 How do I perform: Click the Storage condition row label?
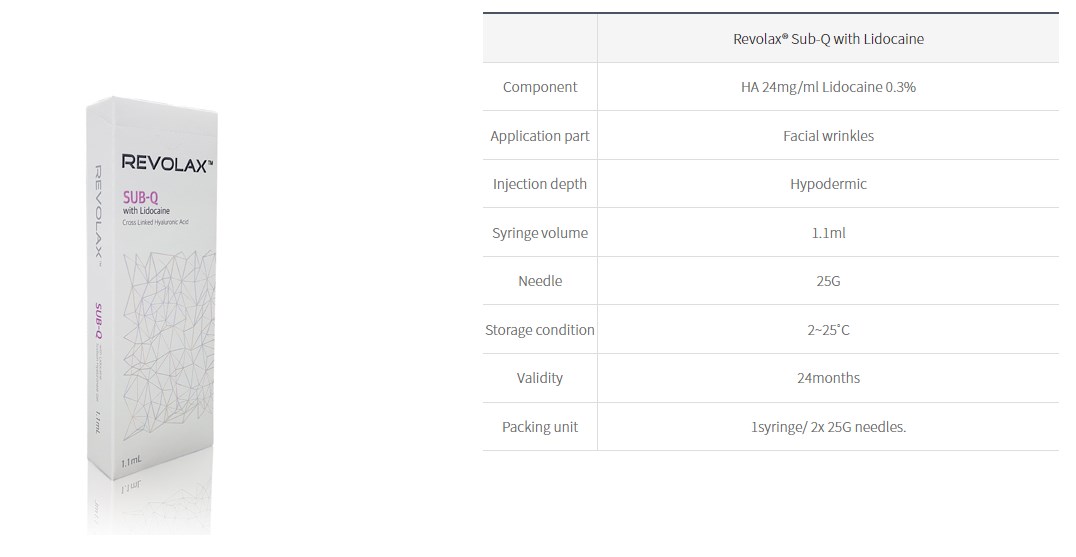coord(540,330)
